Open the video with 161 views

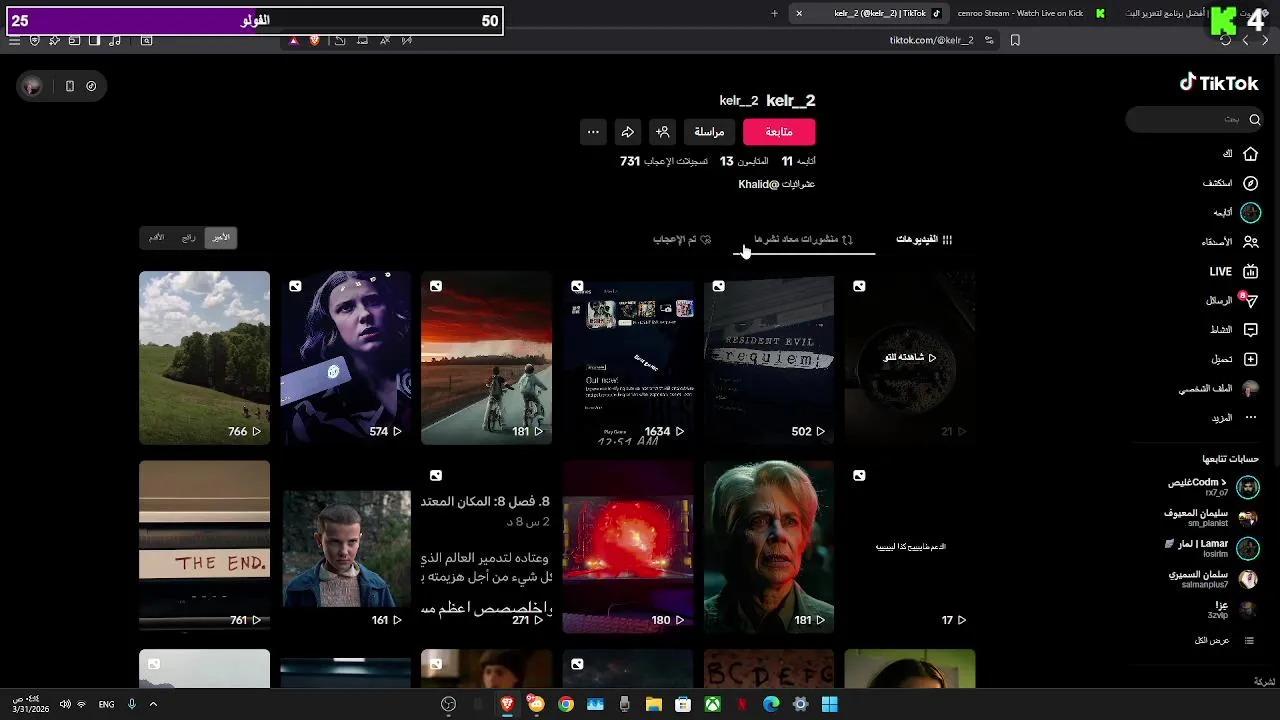(346, 546)
